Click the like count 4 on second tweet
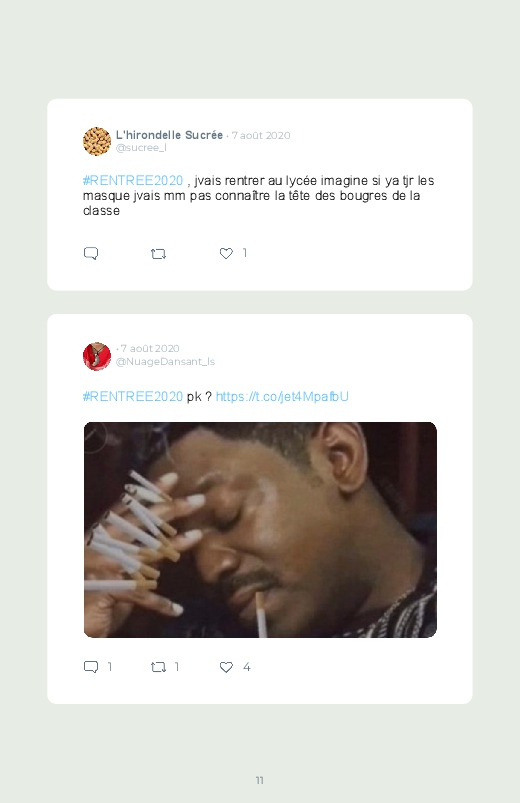520x803 pixels. pyautogui.click(x=246, y=667)
